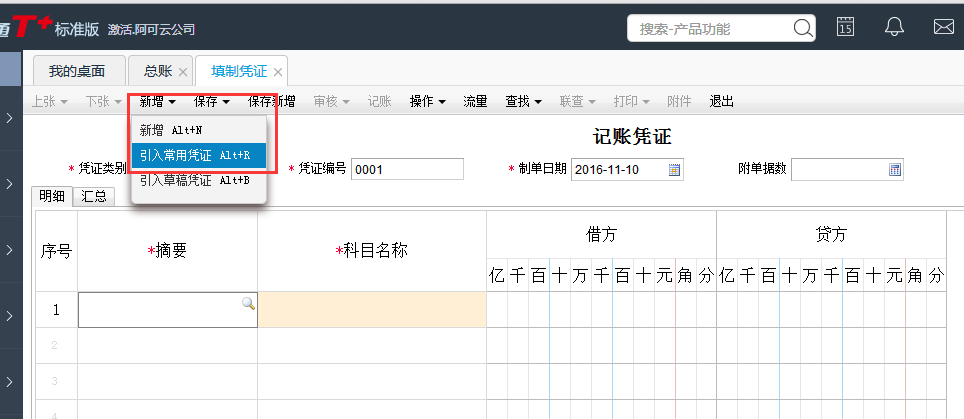Open the calendar icon in header

pos(845,27)
